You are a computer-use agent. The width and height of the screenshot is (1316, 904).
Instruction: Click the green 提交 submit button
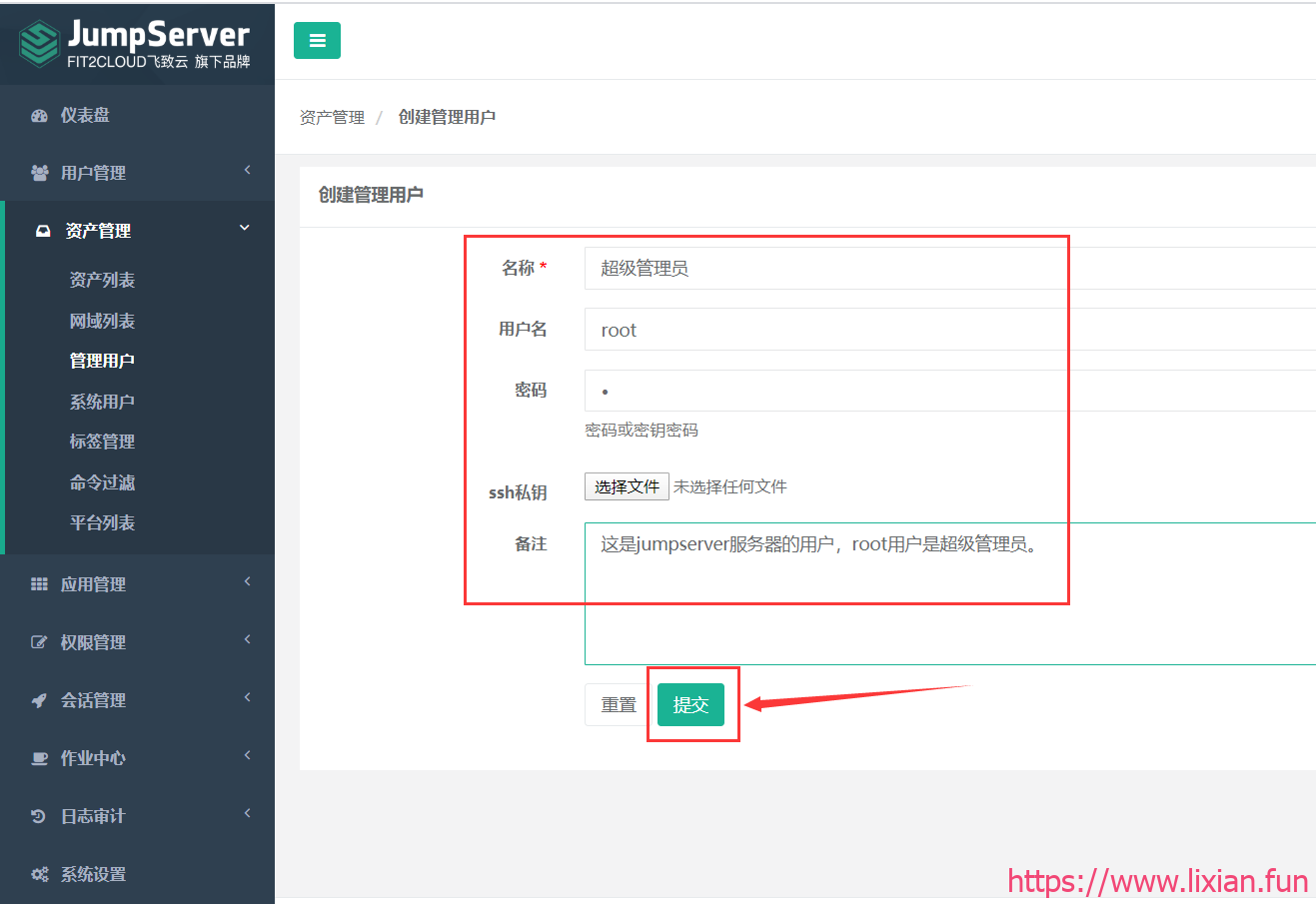690,705
